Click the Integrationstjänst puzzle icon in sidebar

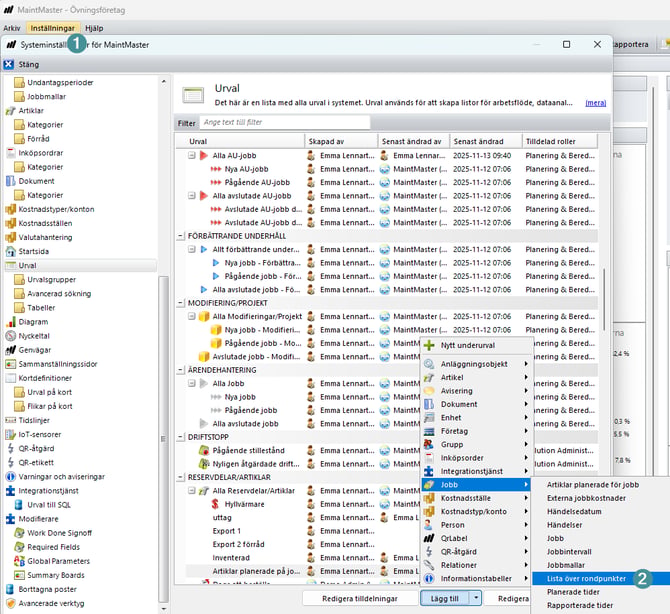(x=10, y=491)
